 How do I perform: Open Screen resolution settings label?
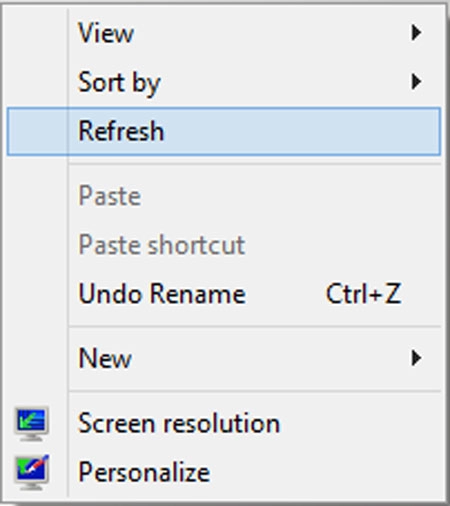(179, 423)
